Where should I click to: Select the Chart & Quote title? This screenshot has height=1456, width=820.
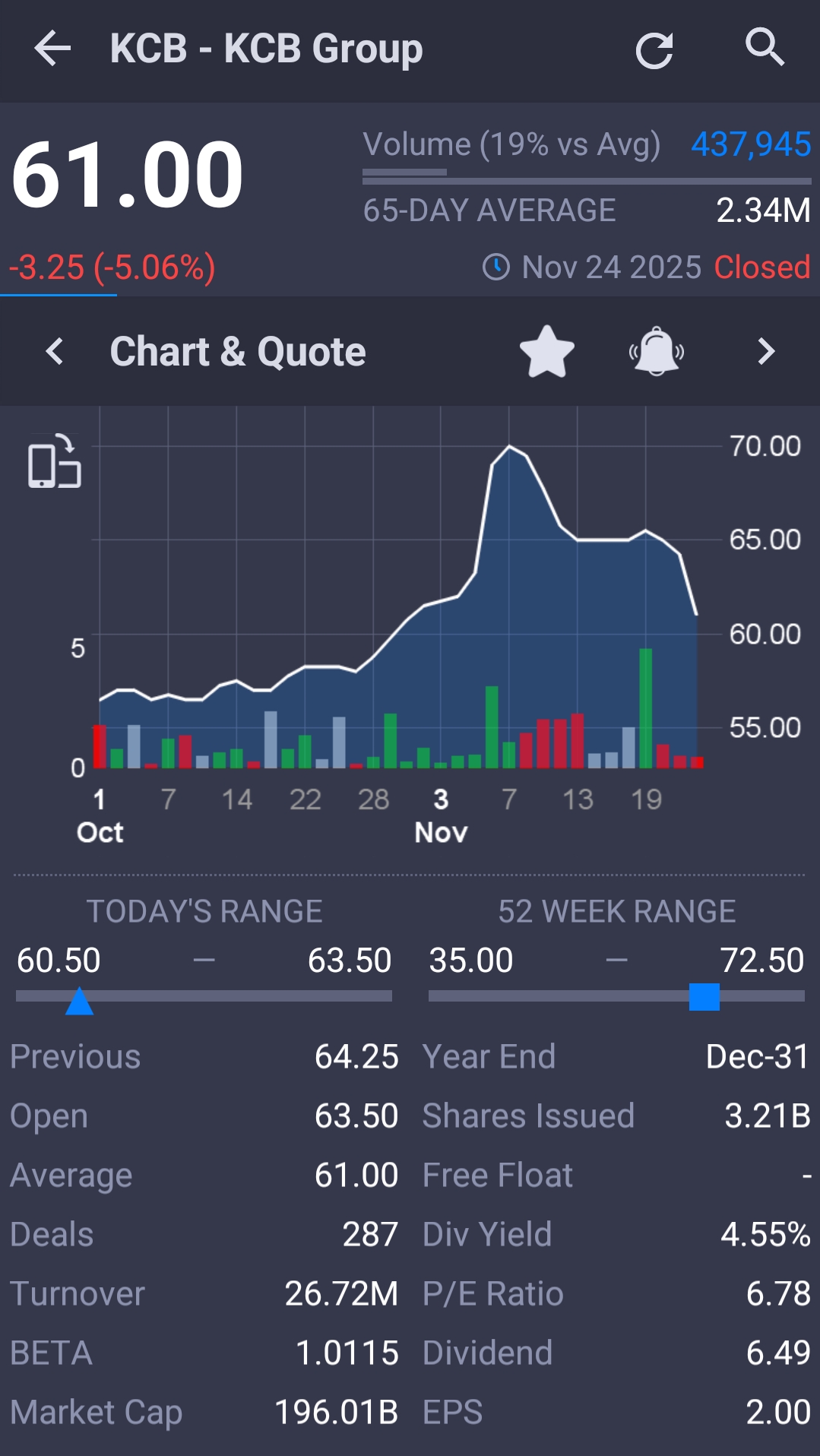pyautogui.click(x=238, y=352)
